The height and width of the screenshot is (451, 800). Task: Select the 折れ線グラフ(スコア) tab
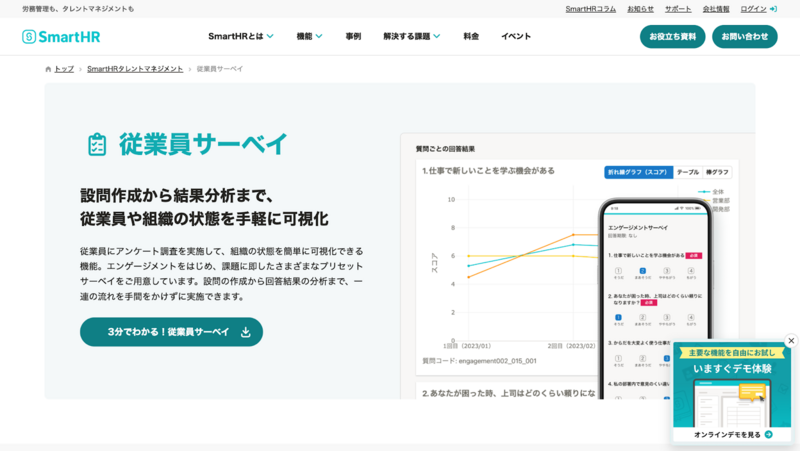(x=638, y=172)
